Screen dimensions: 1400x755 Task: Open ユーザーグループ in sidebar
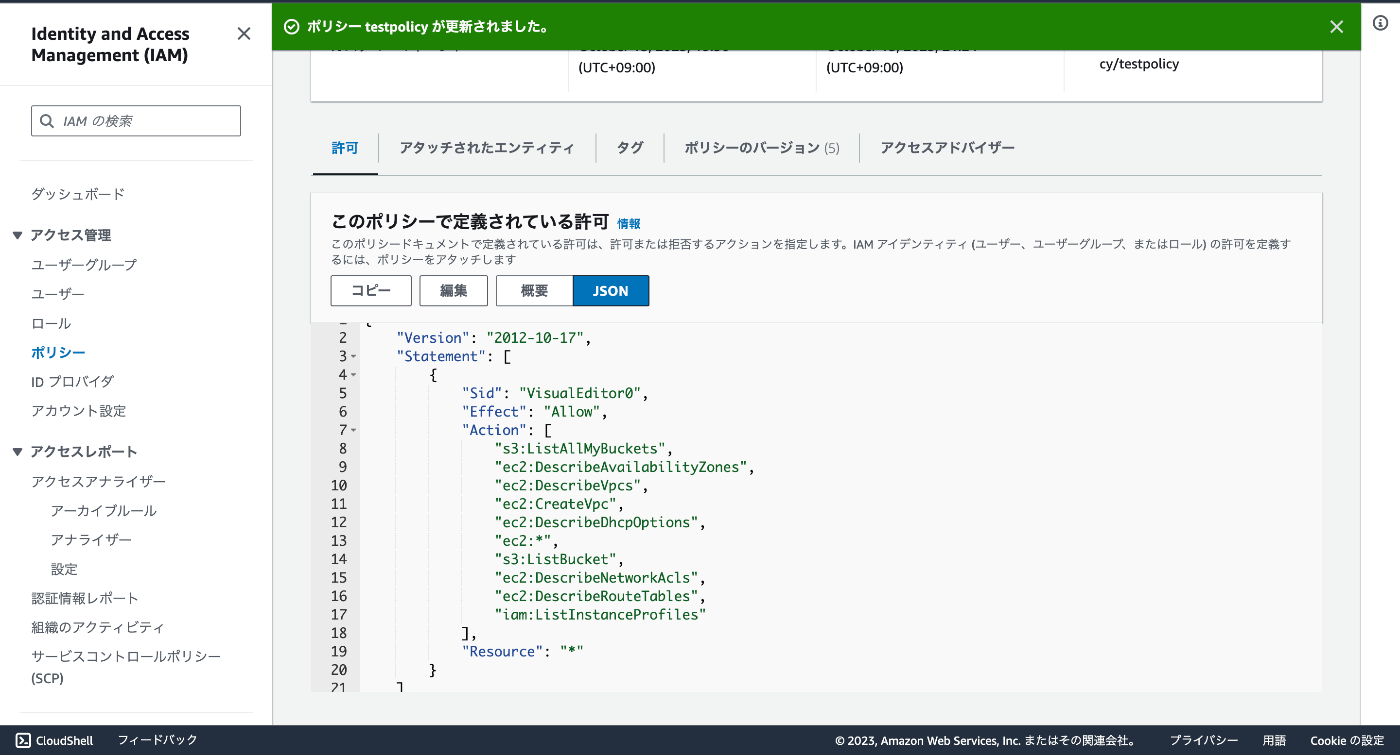(84, 265)
